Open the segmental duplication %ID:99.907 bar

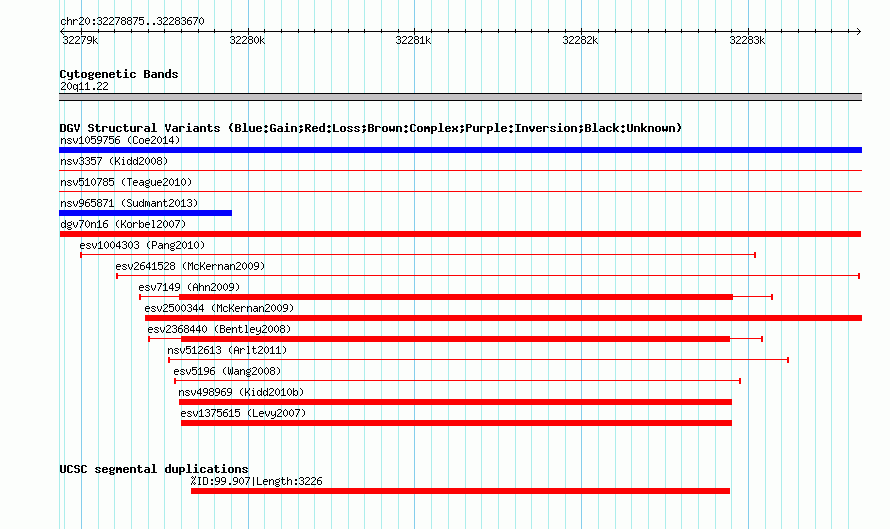point(460,491)
